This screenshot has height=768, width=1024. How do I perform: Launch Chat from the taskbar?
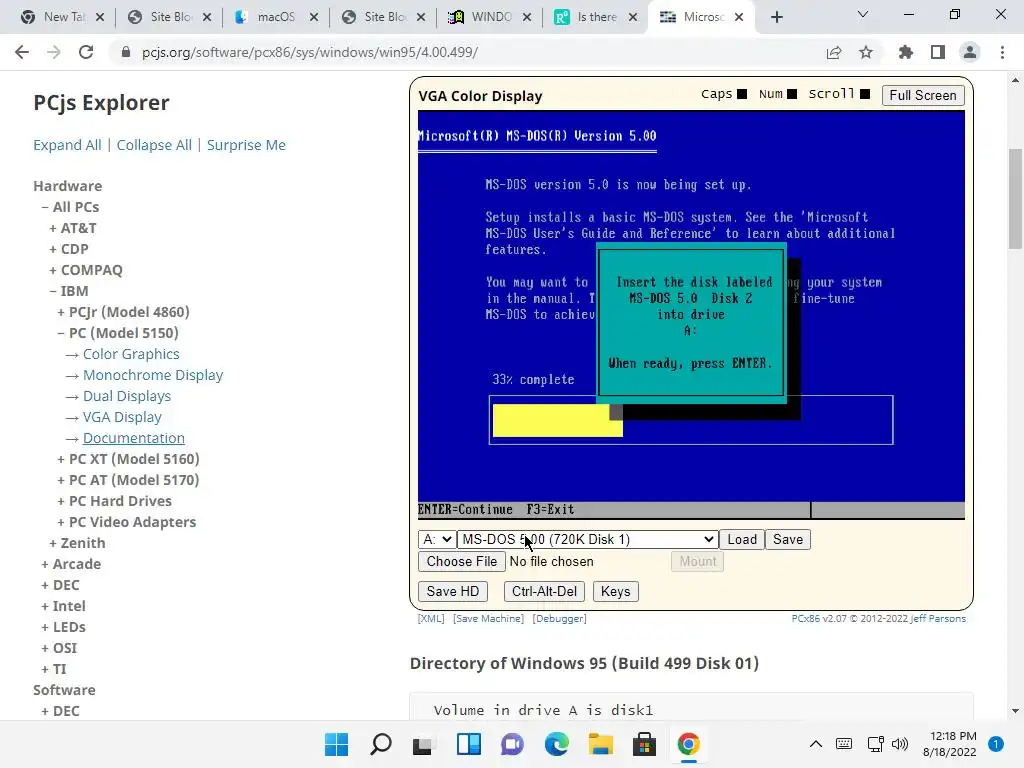pyautogui.click(x=512, y=744)
